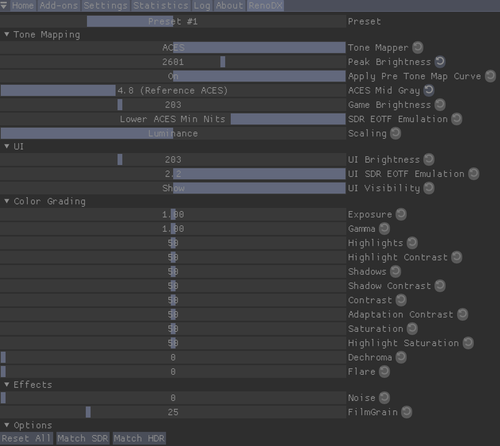
Task: Reset ACES Mid Gray value
Action: click(x=429, y=90)
